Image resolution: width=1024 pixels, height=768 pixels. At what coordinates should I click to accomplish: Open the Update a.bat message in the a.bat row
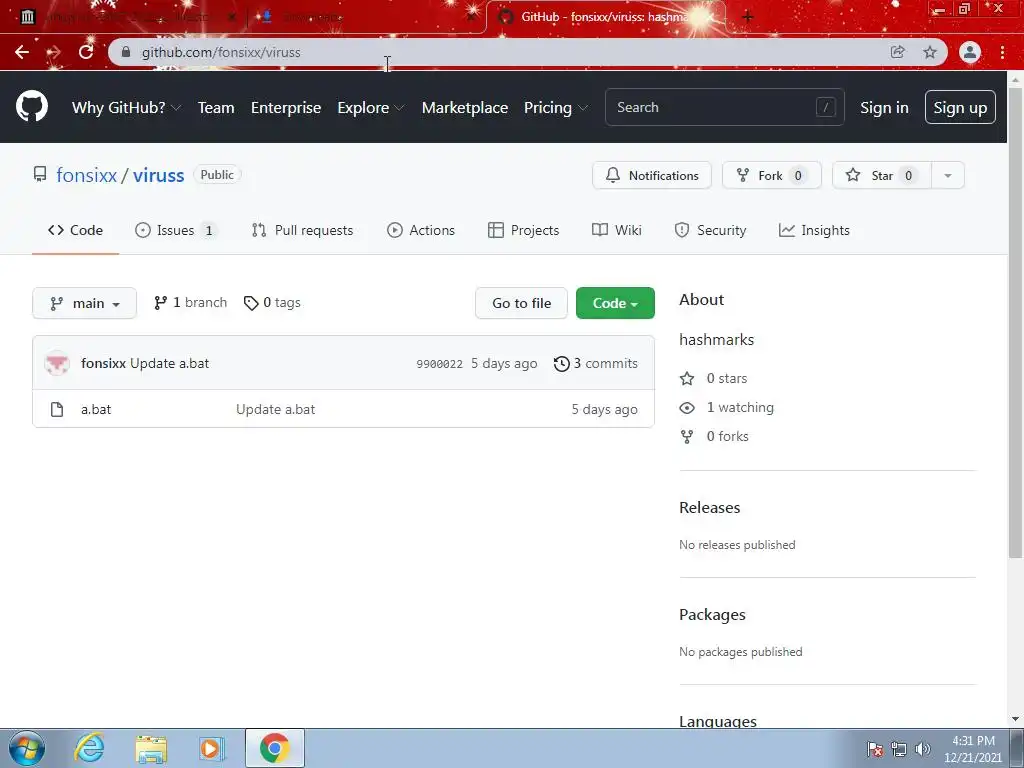276,409
